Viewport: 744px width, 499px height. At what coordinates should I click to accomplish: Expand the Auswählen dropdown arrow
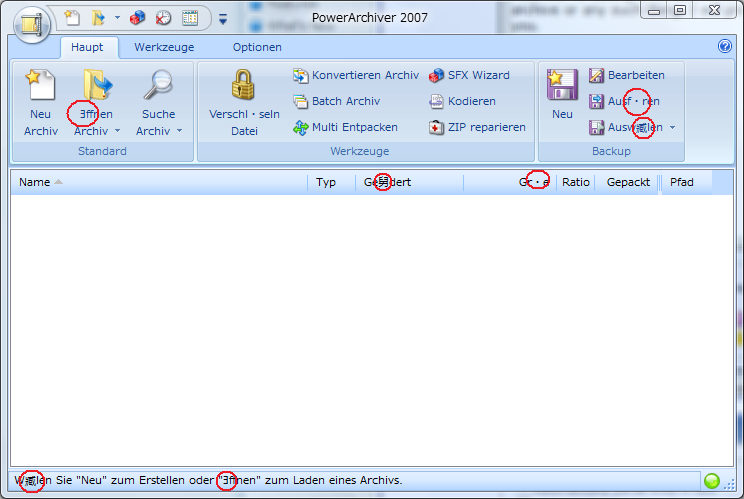[x=672, y=128]
